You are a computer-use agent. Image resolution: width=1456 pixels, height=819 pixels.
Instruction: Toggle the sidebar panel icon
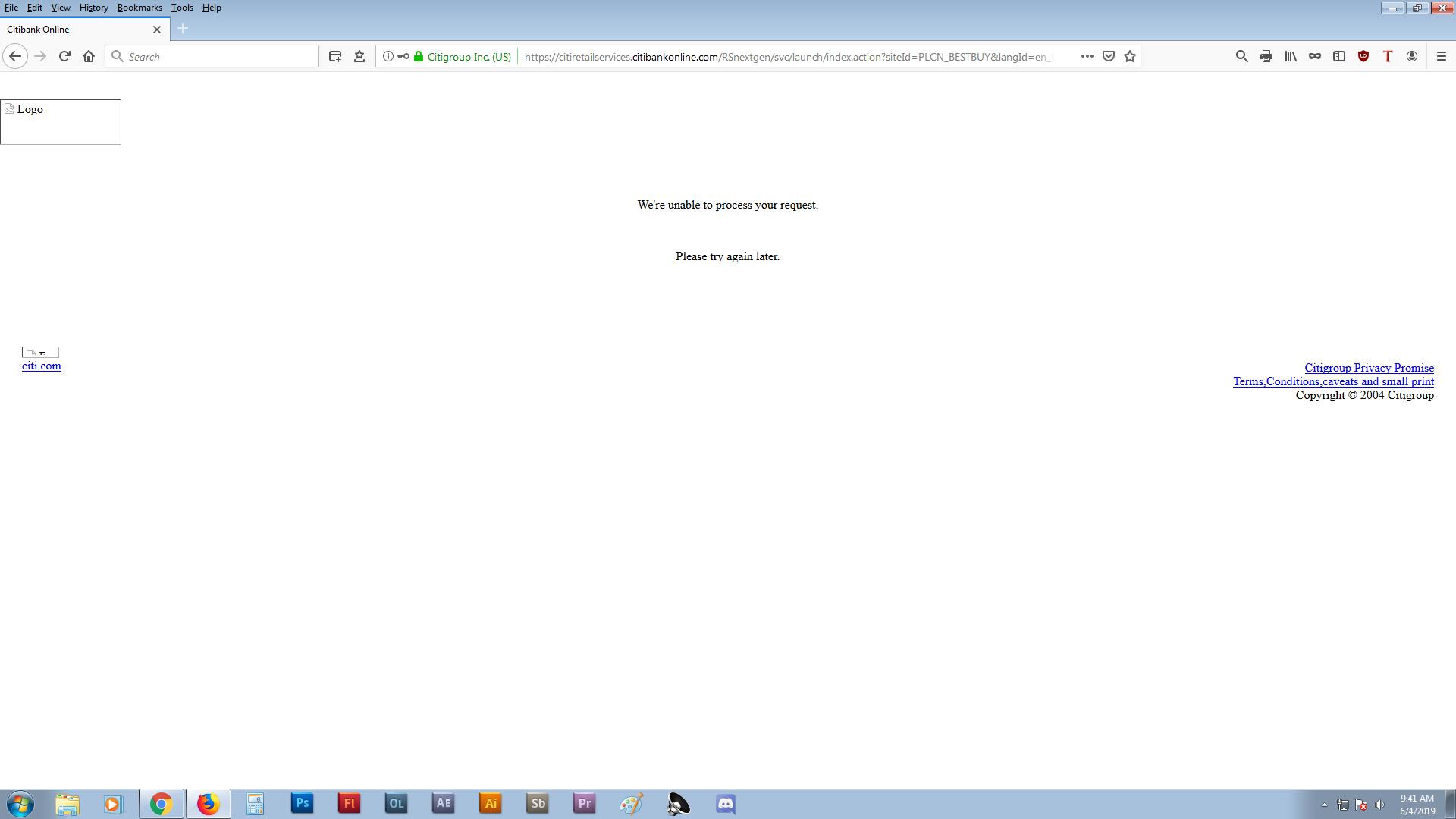click(x=1338, y=56)
